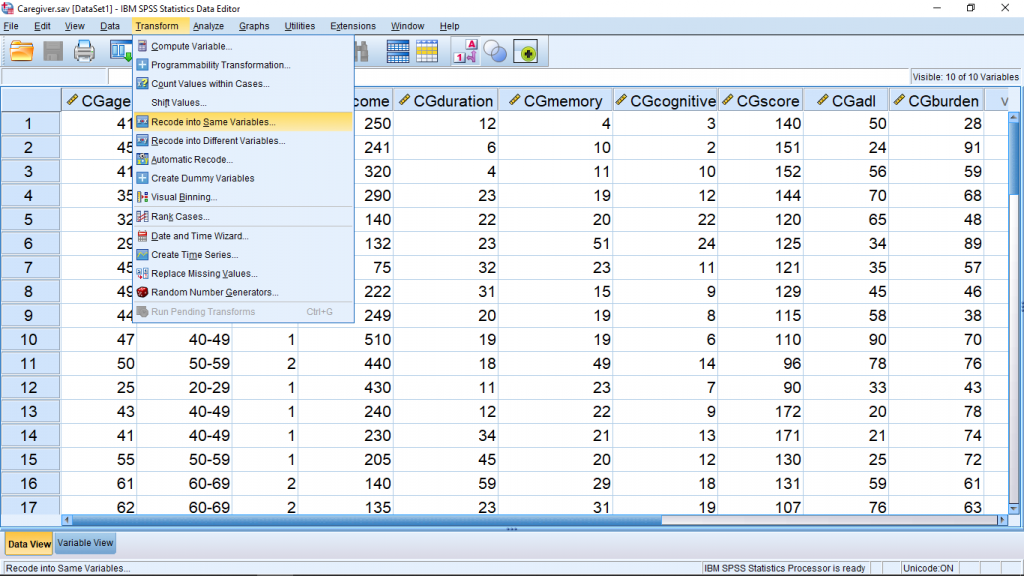
Task: Open an existing data file
Action: point(20,51)
